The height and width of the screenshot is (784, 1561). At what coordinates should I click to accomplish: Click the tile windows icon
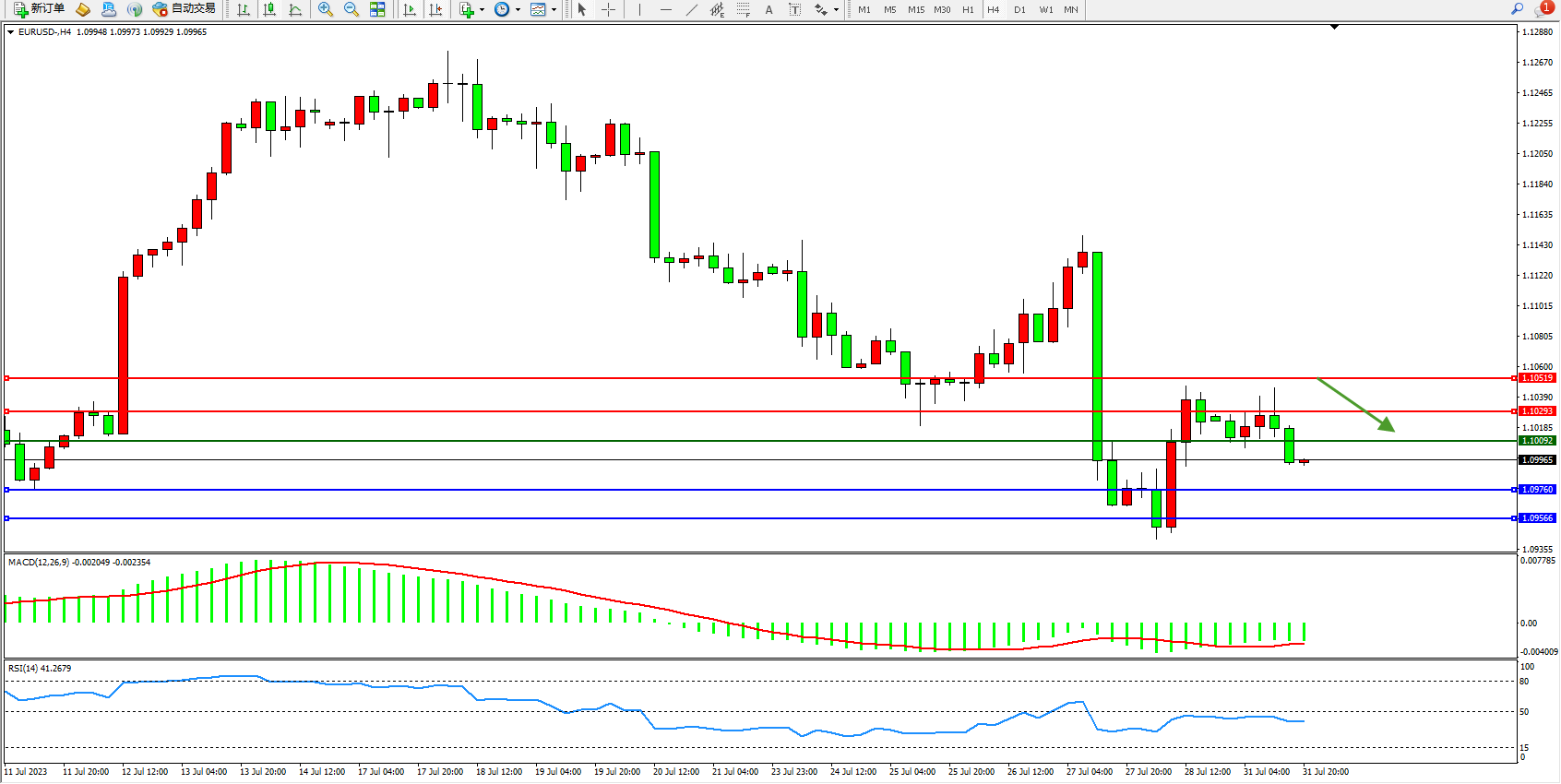[x=377, y=9]
